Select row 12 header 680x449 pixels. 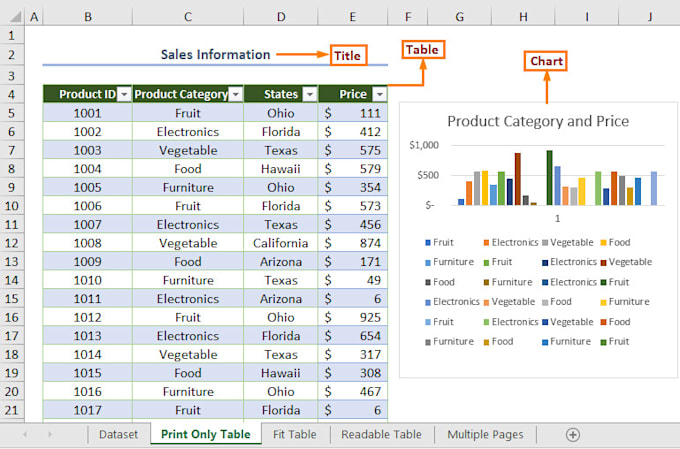point(12,243)
